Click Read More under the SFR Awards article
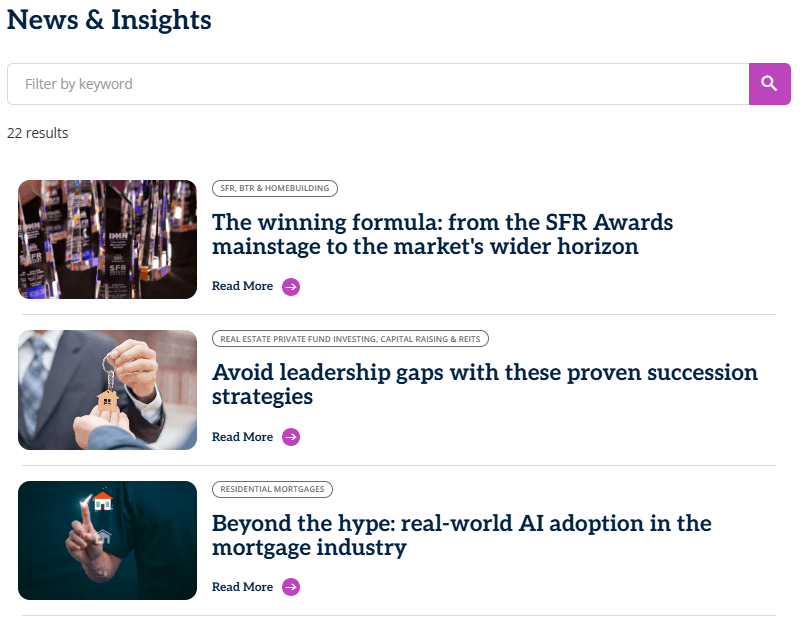The height and width of the screenshot is (620, 805). (242, 287)
